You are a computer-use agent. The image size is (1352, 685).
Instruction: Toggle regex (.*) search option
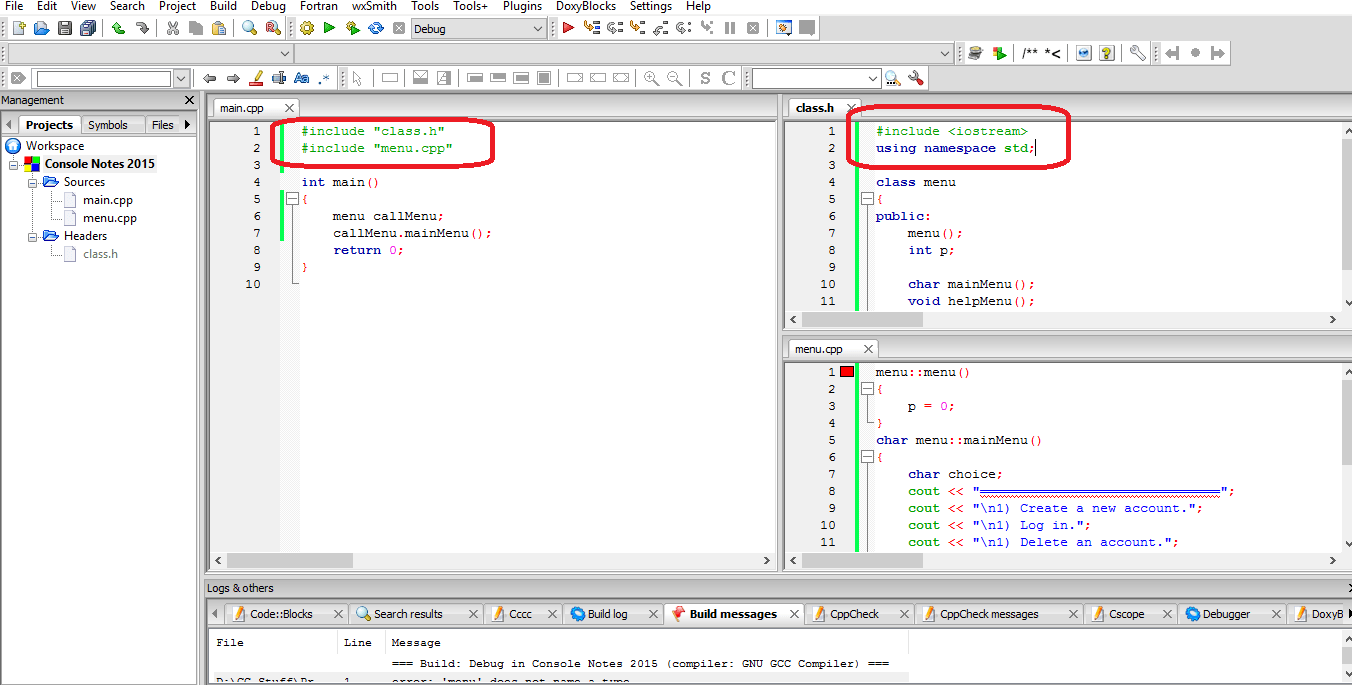coord(324,78)
